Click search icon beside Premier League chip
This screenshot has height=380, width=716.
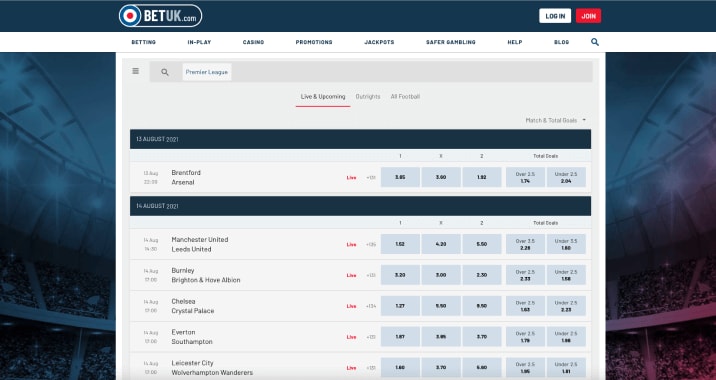pos(165,72)
